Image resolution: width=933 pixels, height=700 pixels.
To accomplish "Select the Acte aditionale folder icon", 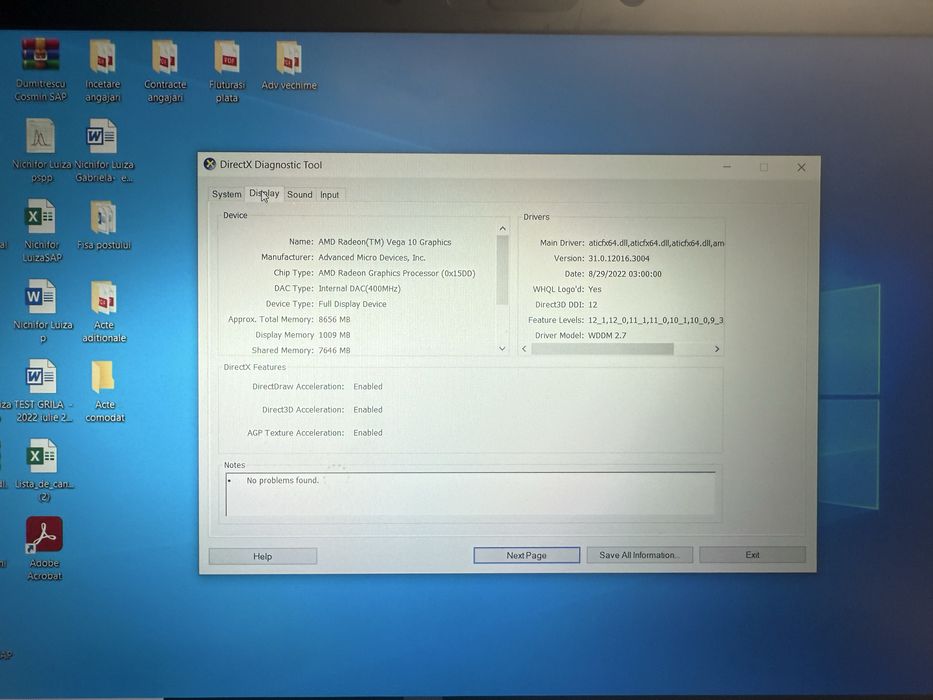I will click(x=104, y=298).
